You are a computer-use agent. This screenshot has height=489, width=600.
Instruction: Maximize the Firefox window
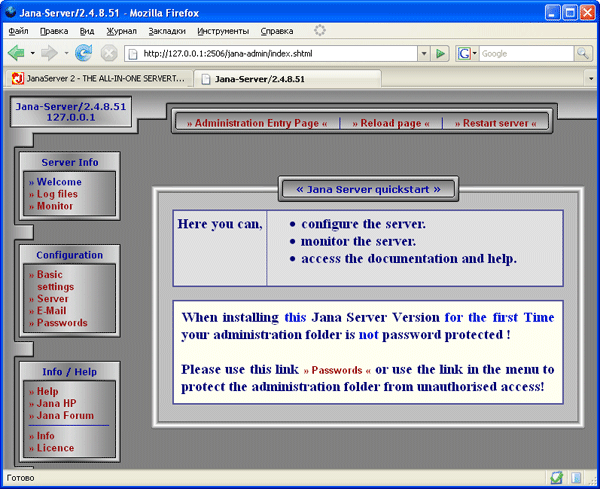click(x=569, y=13)
